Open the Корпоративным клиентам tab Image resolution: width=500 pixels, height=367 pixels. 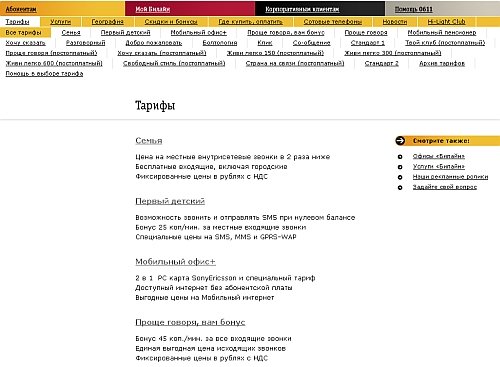302,9
